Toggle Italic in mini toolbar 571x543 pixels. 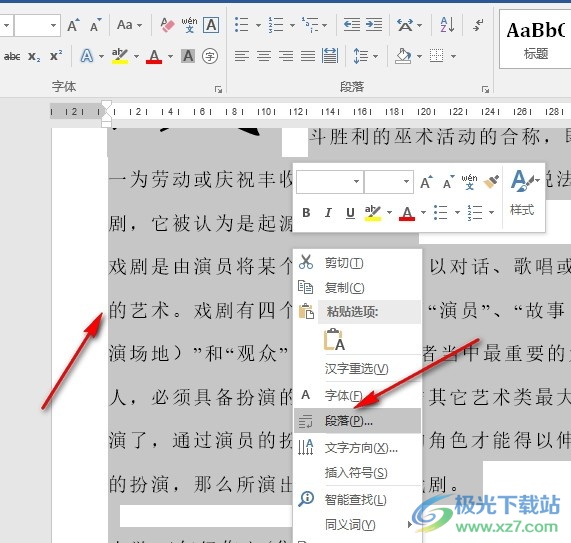328,212
